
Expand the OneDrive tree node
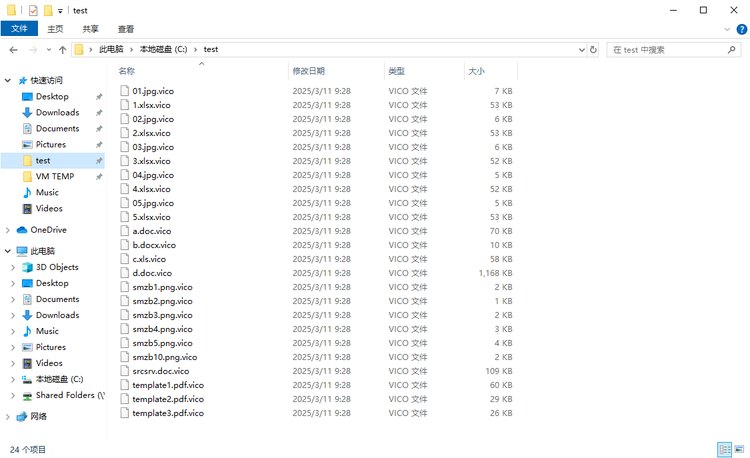(8, 229)
